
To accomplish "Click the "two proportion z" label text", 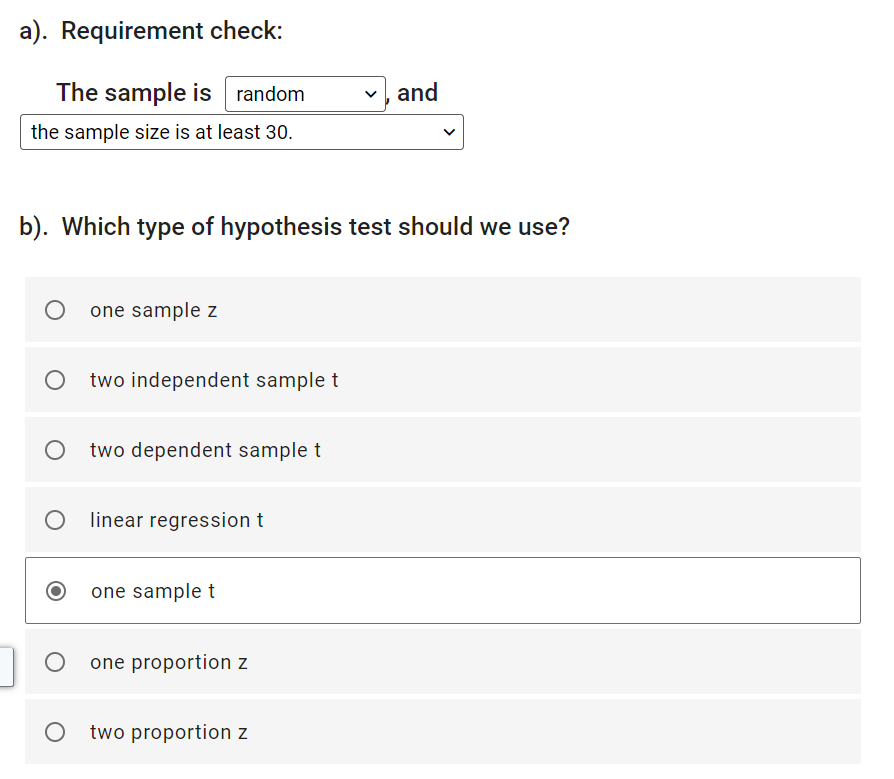I will 168,732.
